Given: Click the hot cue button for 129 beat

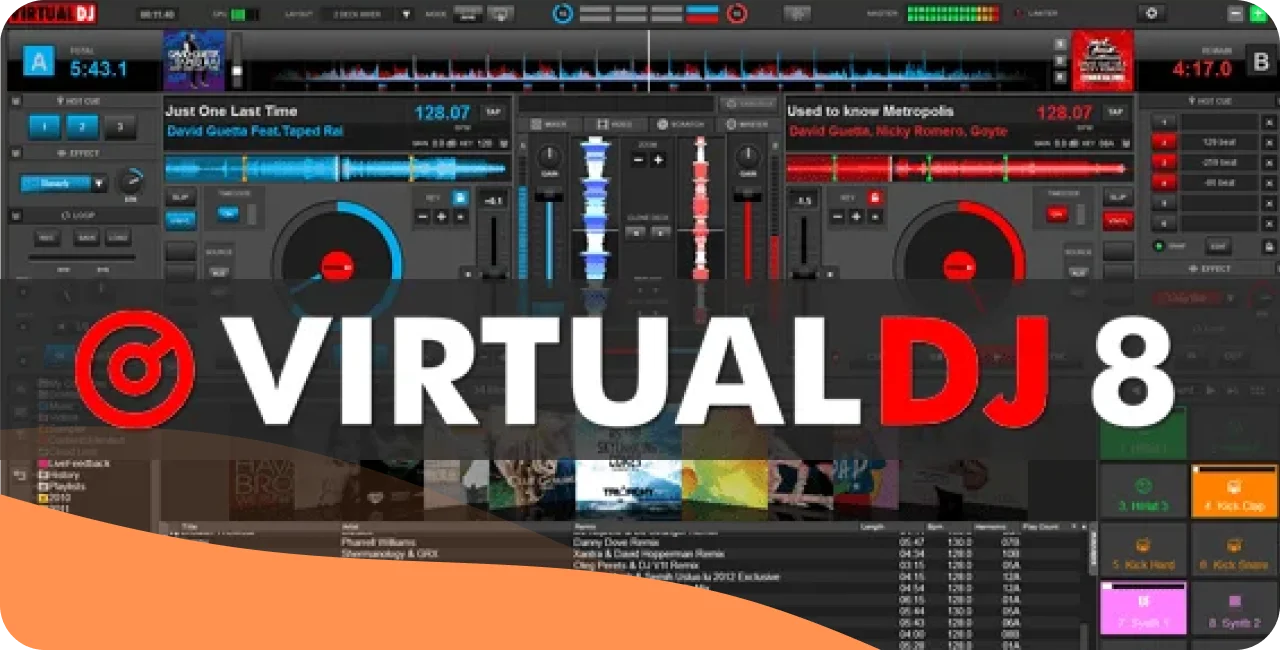Looking at the screenshot, I should 1164,142.
